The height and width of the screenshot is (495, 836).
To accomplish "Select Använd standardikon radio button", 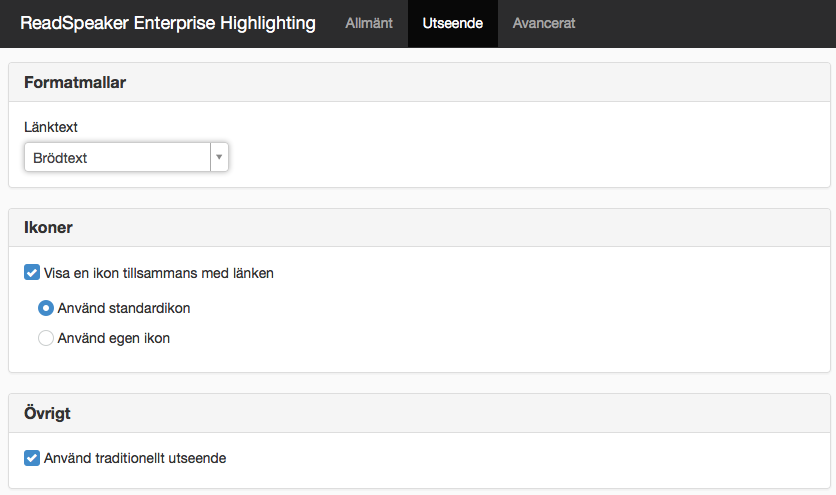I will 46,308.
